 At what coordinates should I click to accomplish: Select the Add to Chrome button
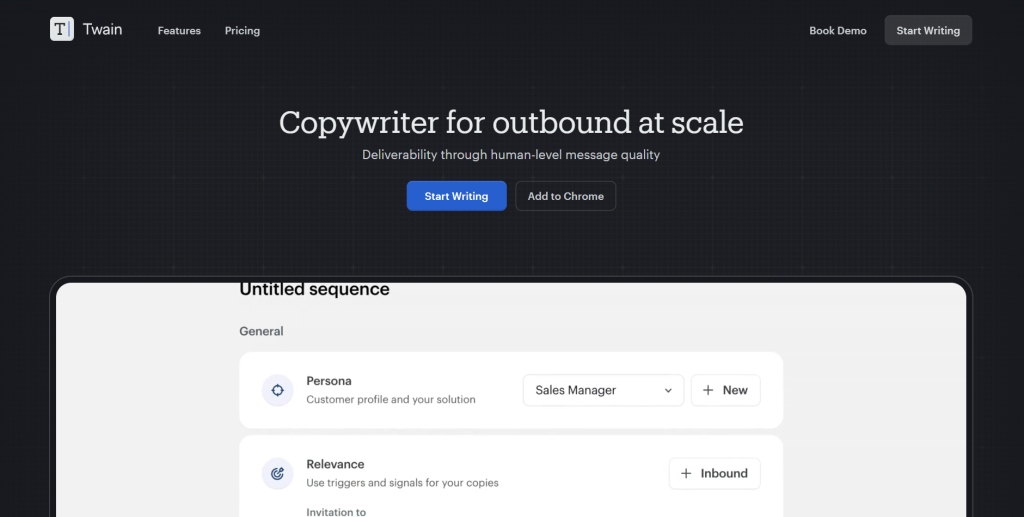[565, 196]
